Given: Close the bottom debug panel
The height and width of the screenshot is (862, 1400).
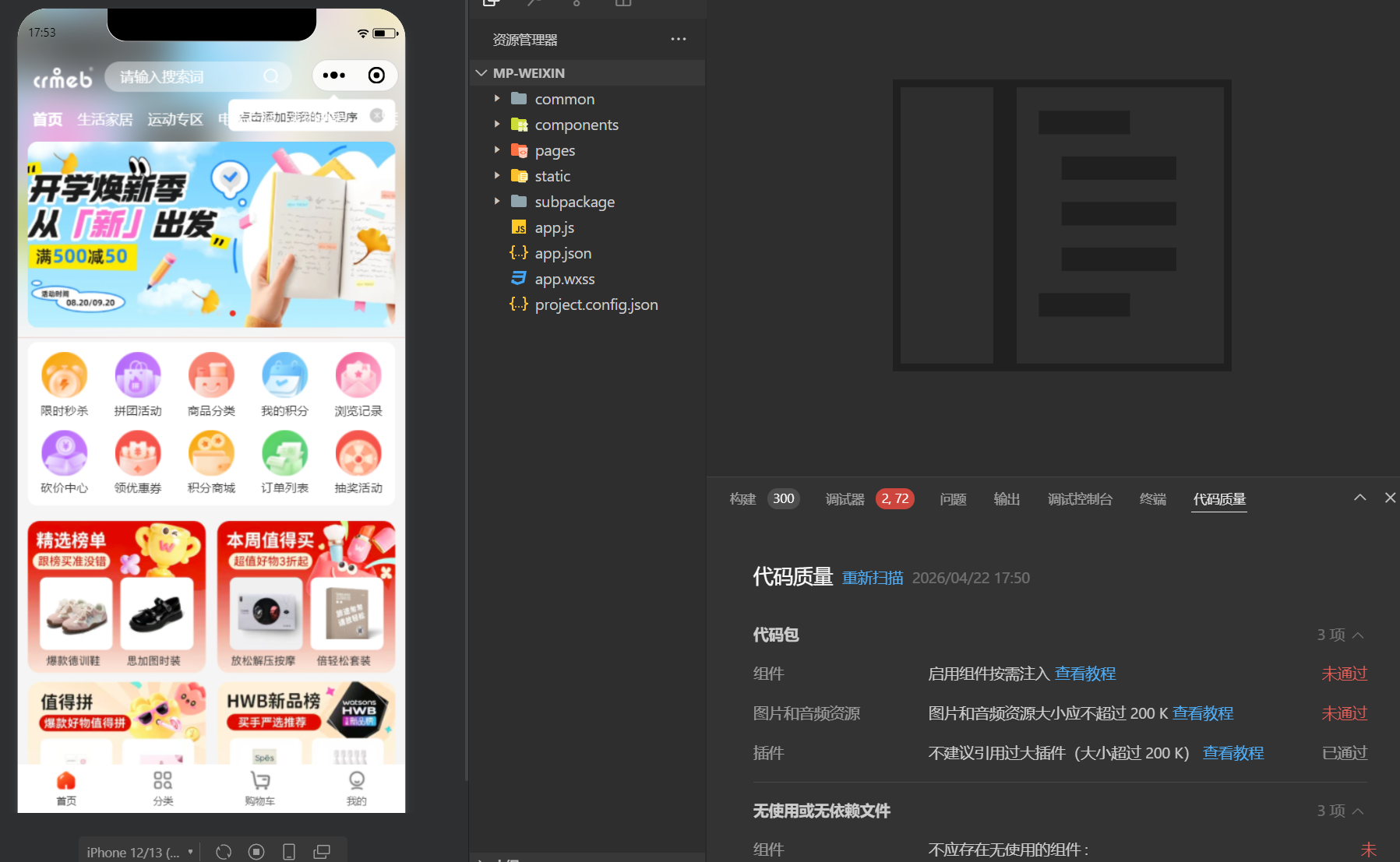Looking at the screenshot, I should (x=1390, y=498).
